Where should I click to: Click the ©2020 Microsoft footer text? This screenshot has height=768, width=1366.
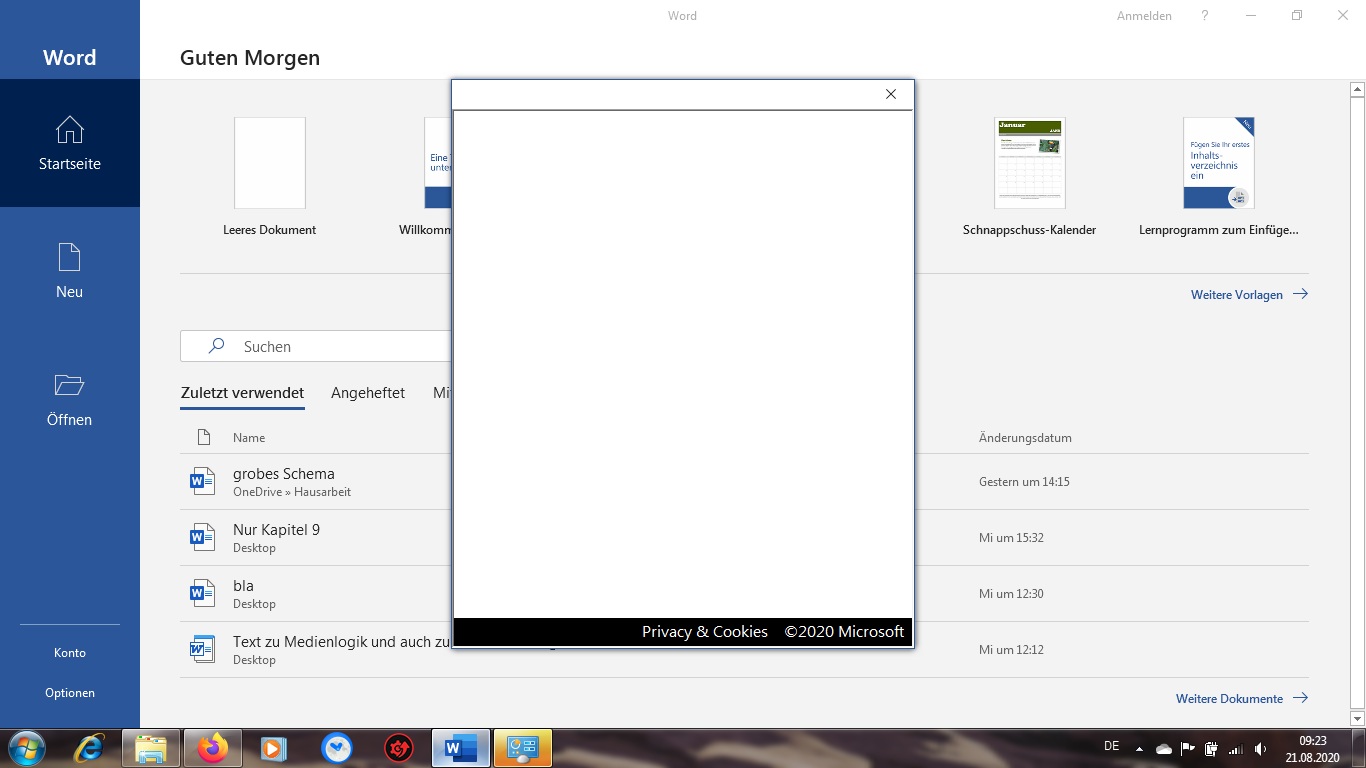click(x=844, y=632)
